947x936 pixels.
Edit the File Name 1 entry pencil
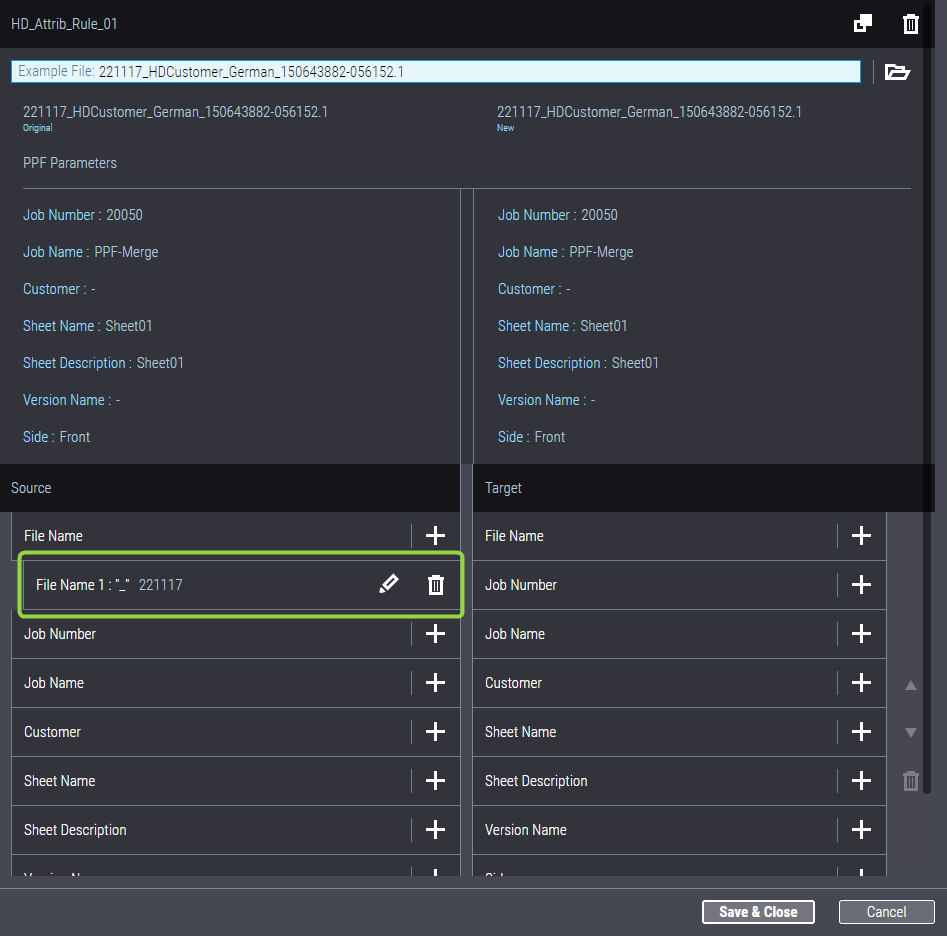click(388, 585)
